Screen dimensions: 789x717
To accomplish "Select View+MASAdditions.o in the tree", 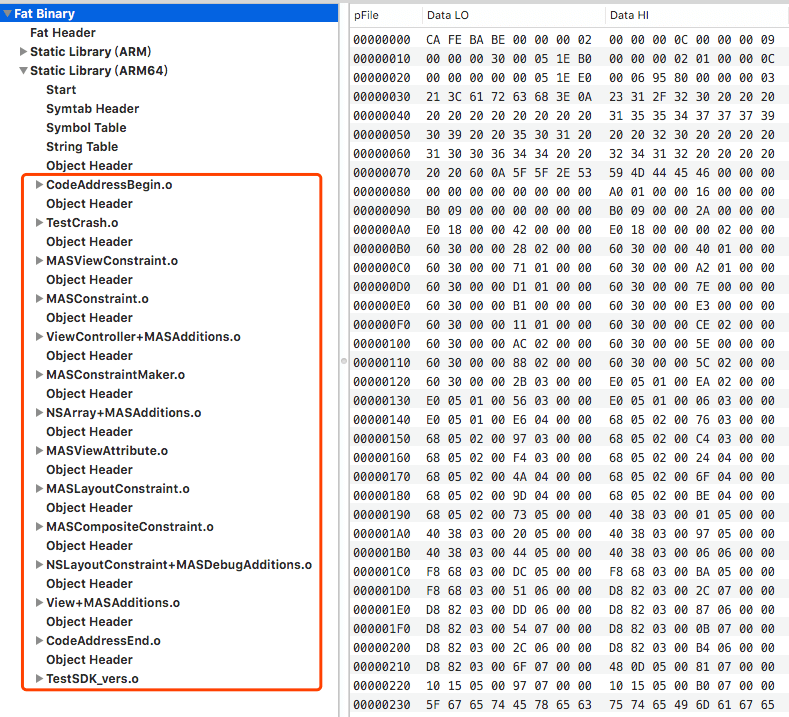I will 113,603.
